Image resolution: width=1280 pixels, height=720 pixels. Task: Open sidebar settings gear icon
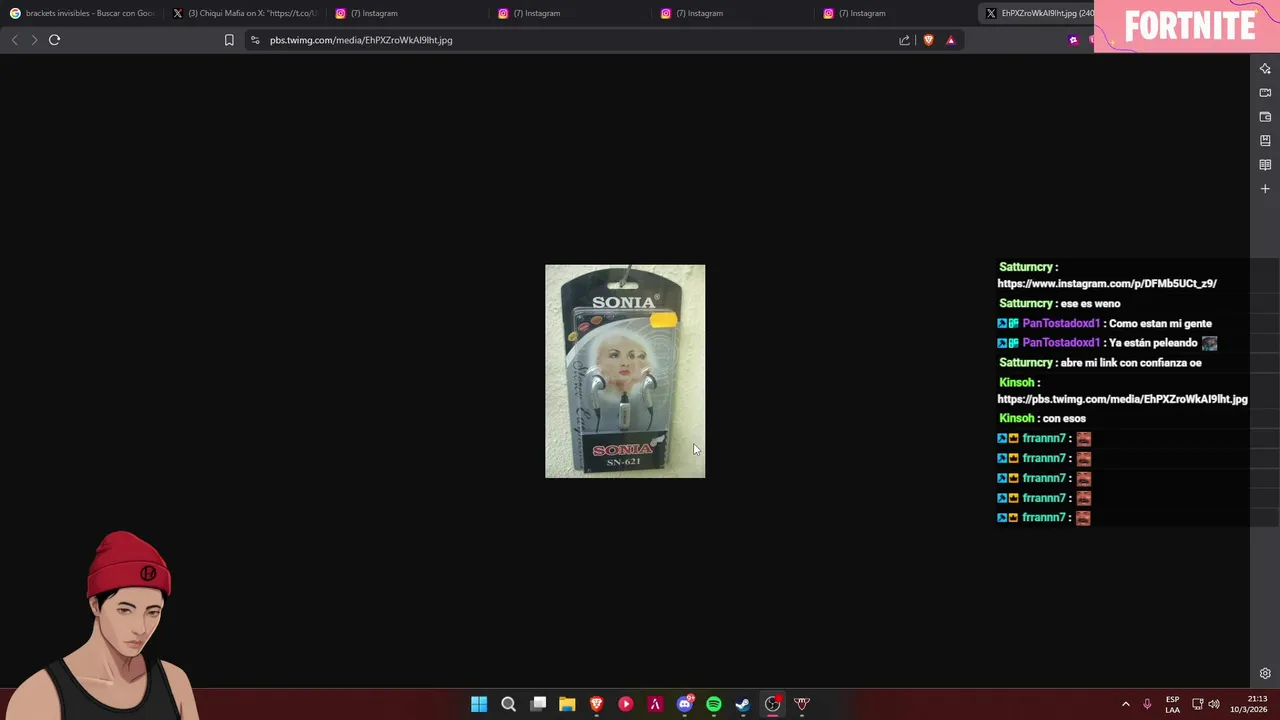click(1265, 674)
